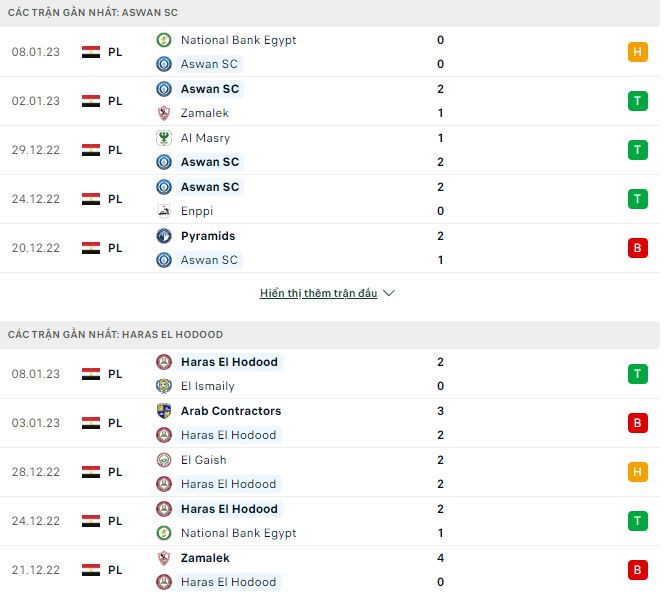Screen dimensions: 665x594
Task: Click the orange H badge for the El Gaish match
Action: [638, 472]
